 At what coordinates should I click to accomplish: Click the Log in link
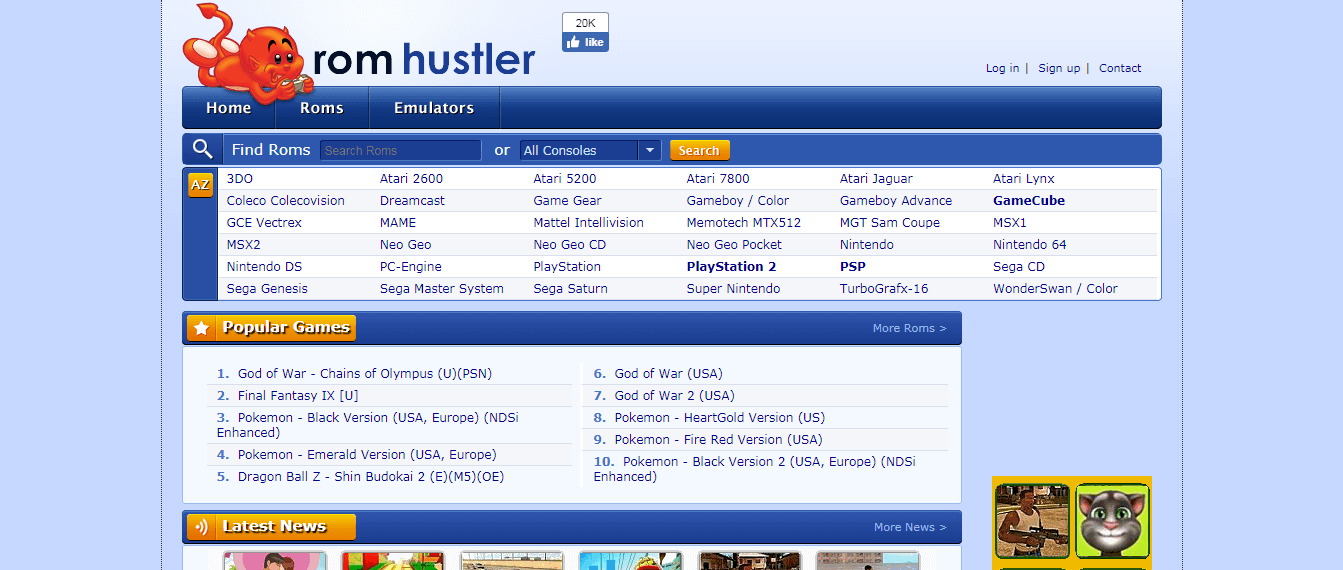pos(1002,68)
